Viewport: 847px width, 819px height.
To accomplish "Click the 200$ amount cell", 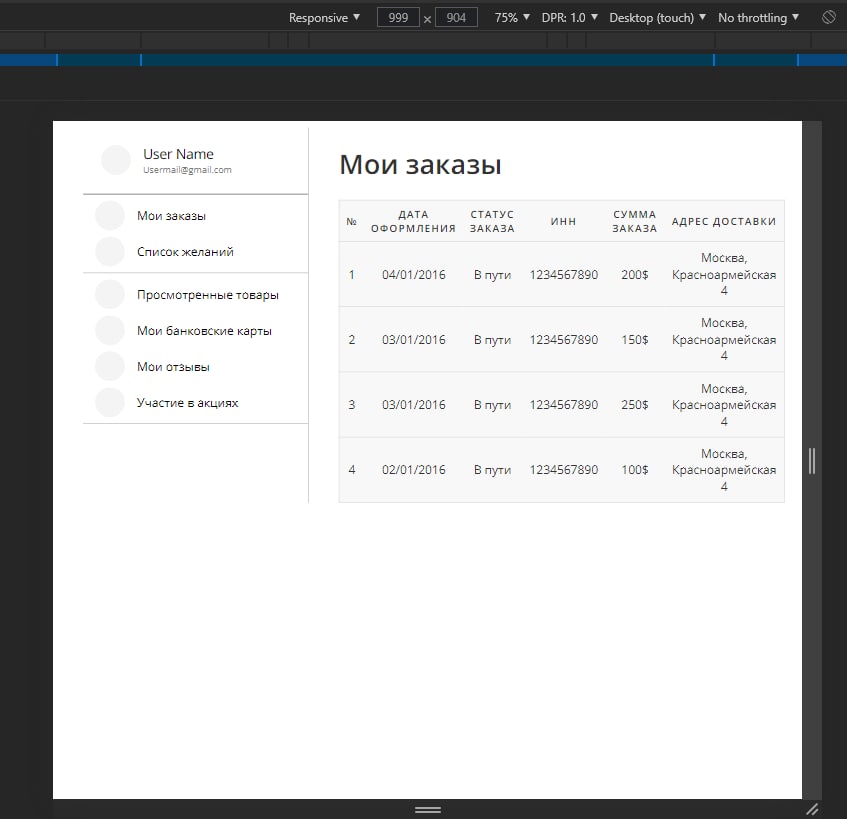I will 635,274.
